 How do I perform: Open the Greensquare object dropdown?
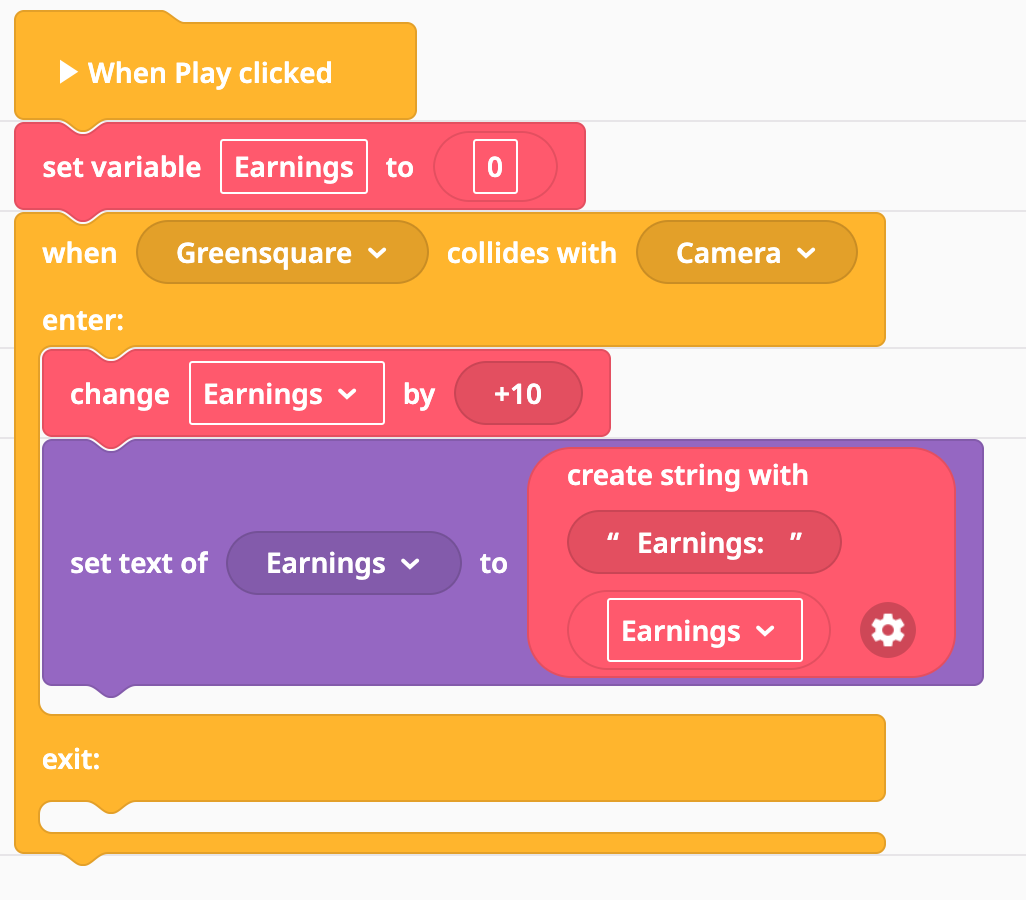pos(282,253)
